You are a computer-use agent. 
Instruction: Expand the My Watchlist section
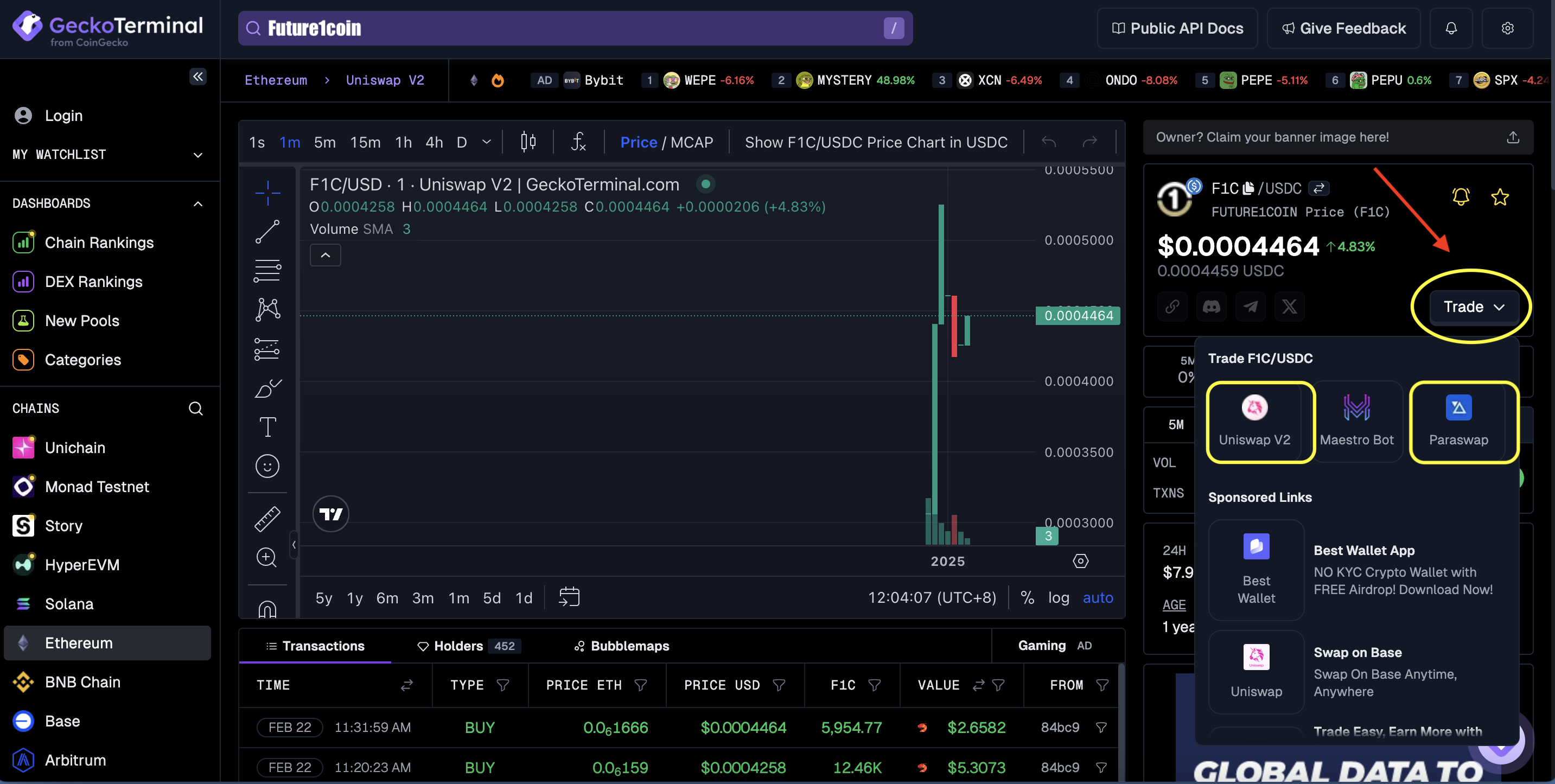tap(197, 155)
